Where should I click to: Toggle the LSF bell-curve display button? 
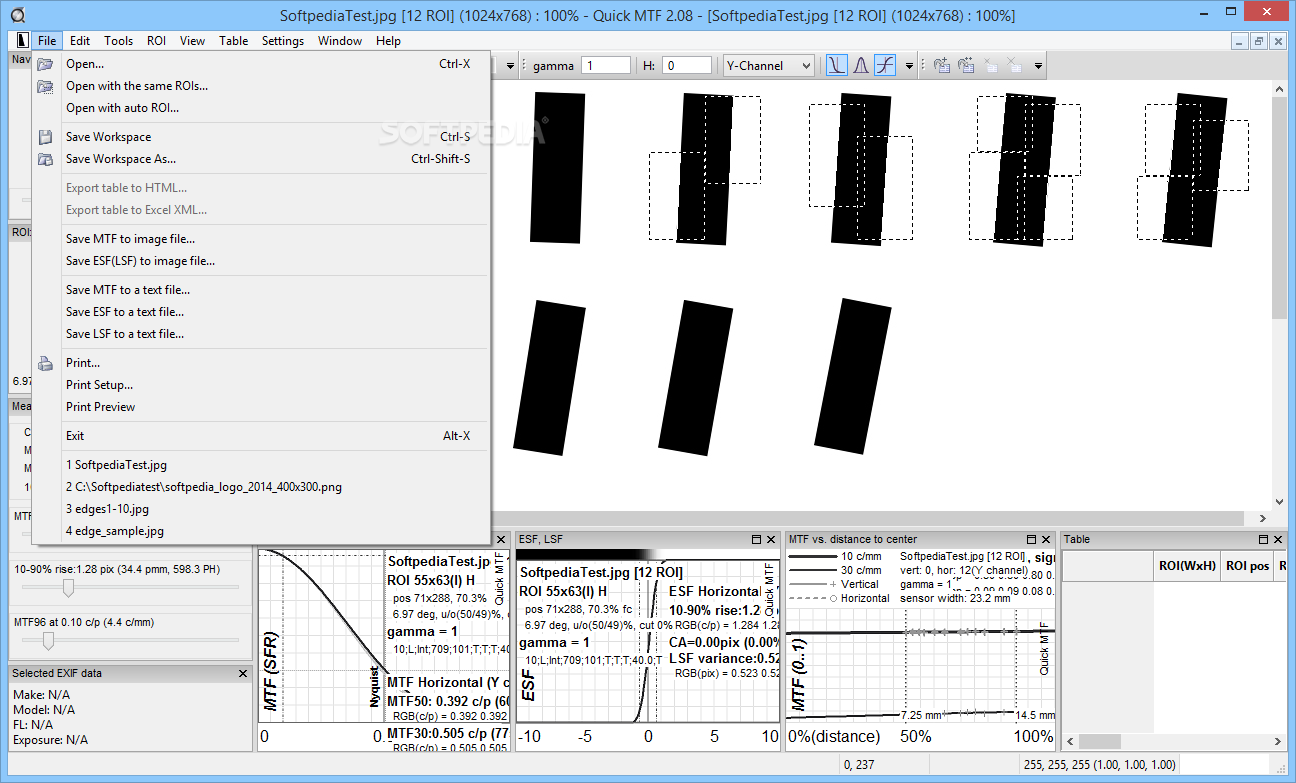tap(860, 66)
